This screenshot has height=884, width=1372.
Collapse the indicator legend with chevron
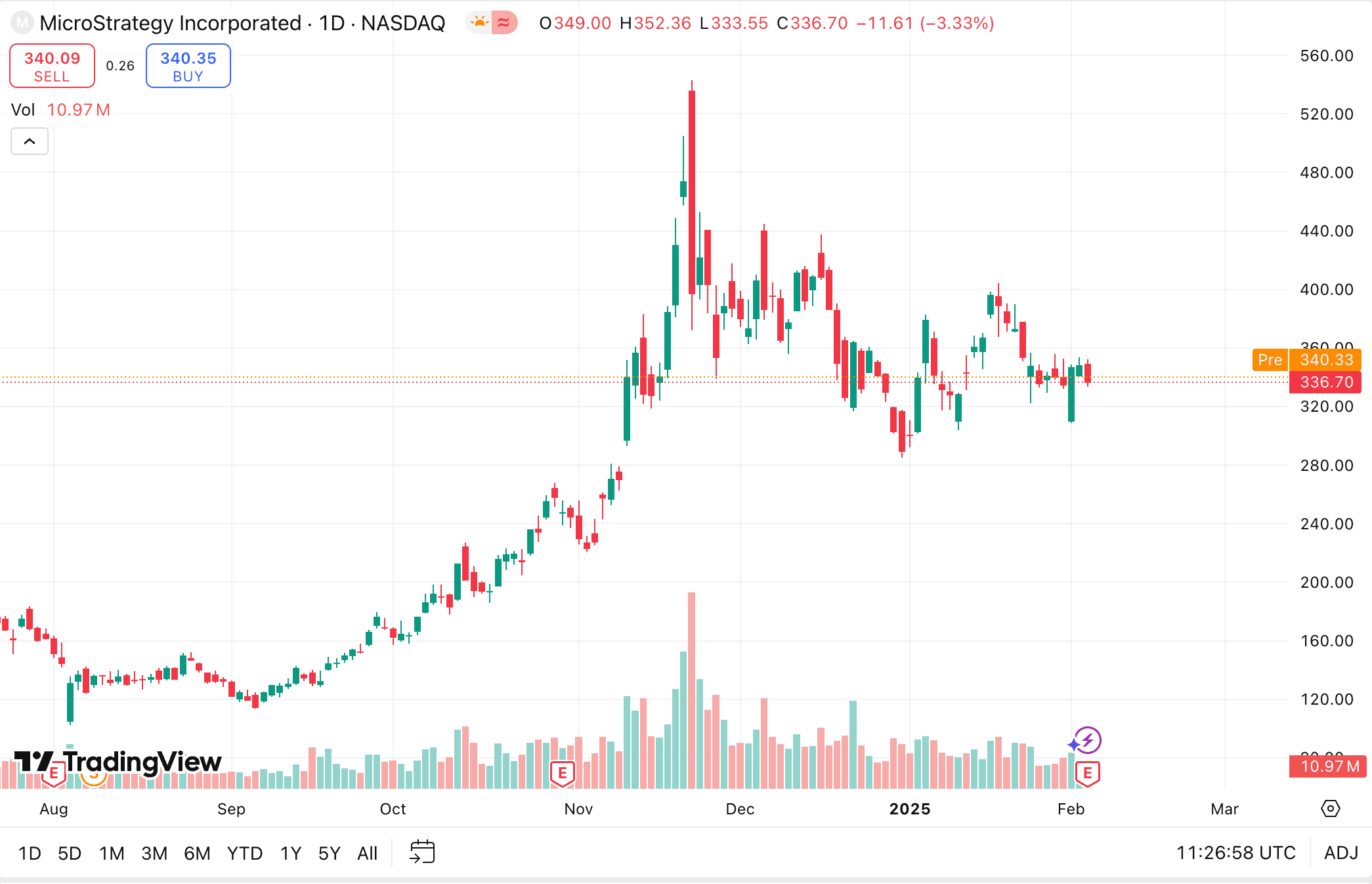[30, 141]
